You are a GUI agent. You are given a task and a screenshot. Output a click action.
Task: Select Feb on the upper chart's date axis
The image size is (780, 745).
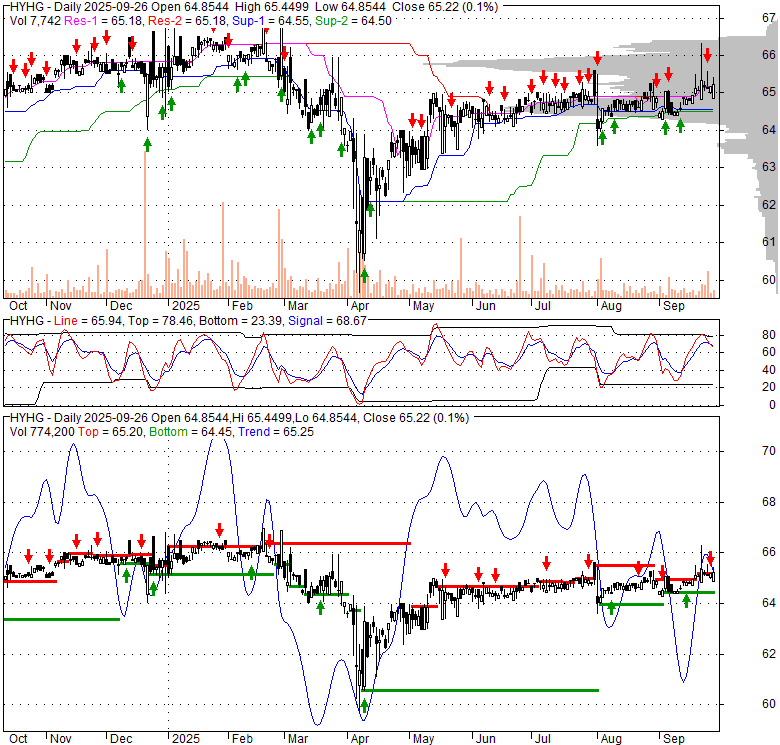pyautogui.click(x=242, y=306)
